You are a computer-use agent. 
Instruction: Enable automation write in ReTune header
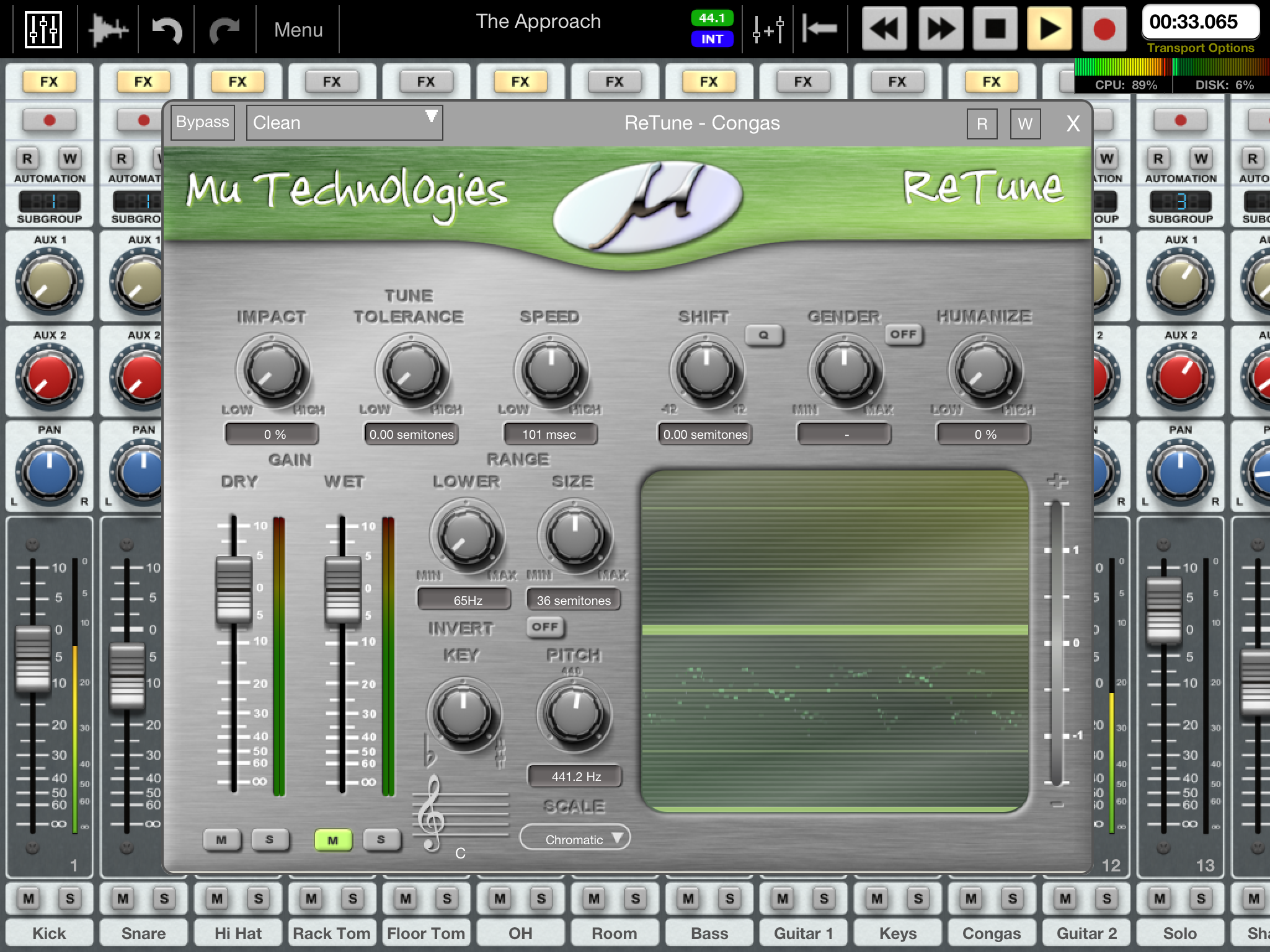pyautogui.click(x=1025, y=124)
